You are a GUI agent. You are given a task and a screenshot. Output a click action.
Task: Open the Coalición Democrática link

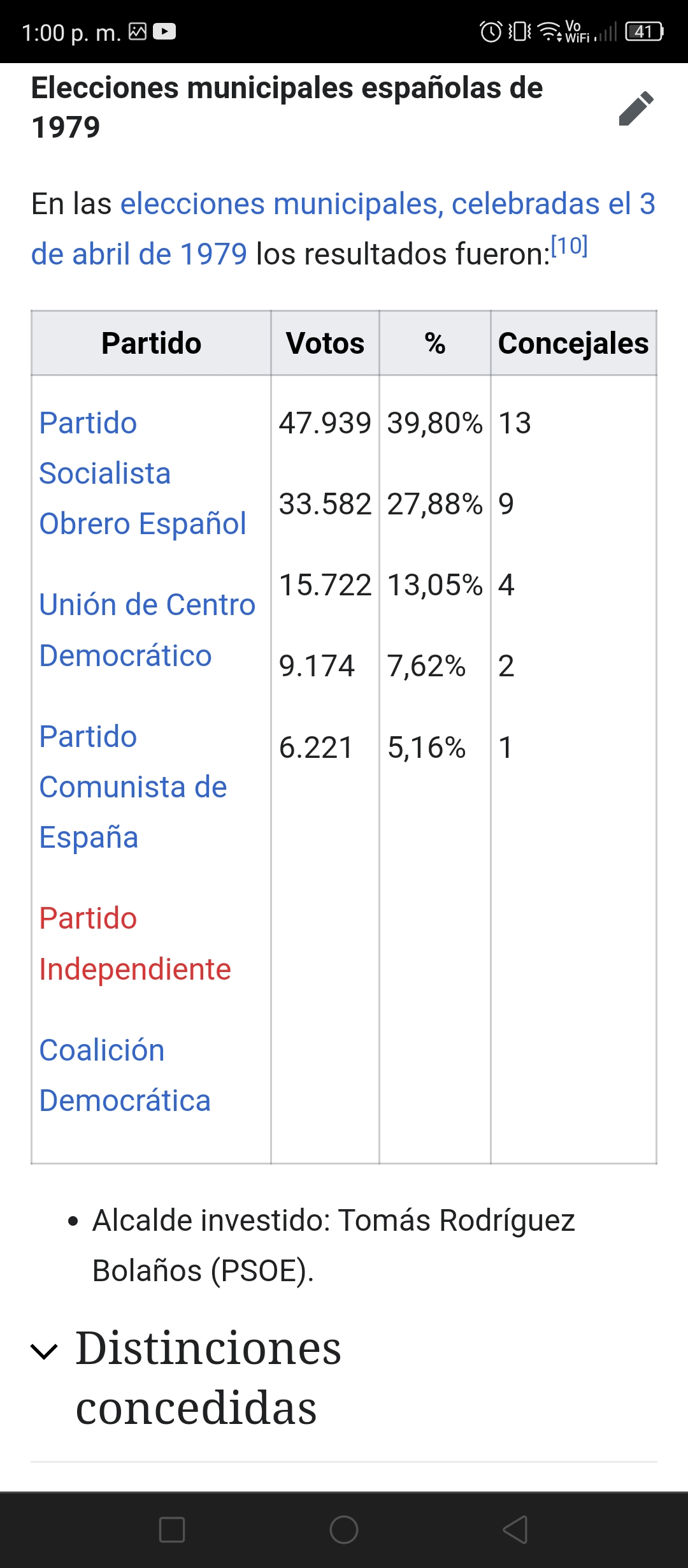(x=125, y=1075)
